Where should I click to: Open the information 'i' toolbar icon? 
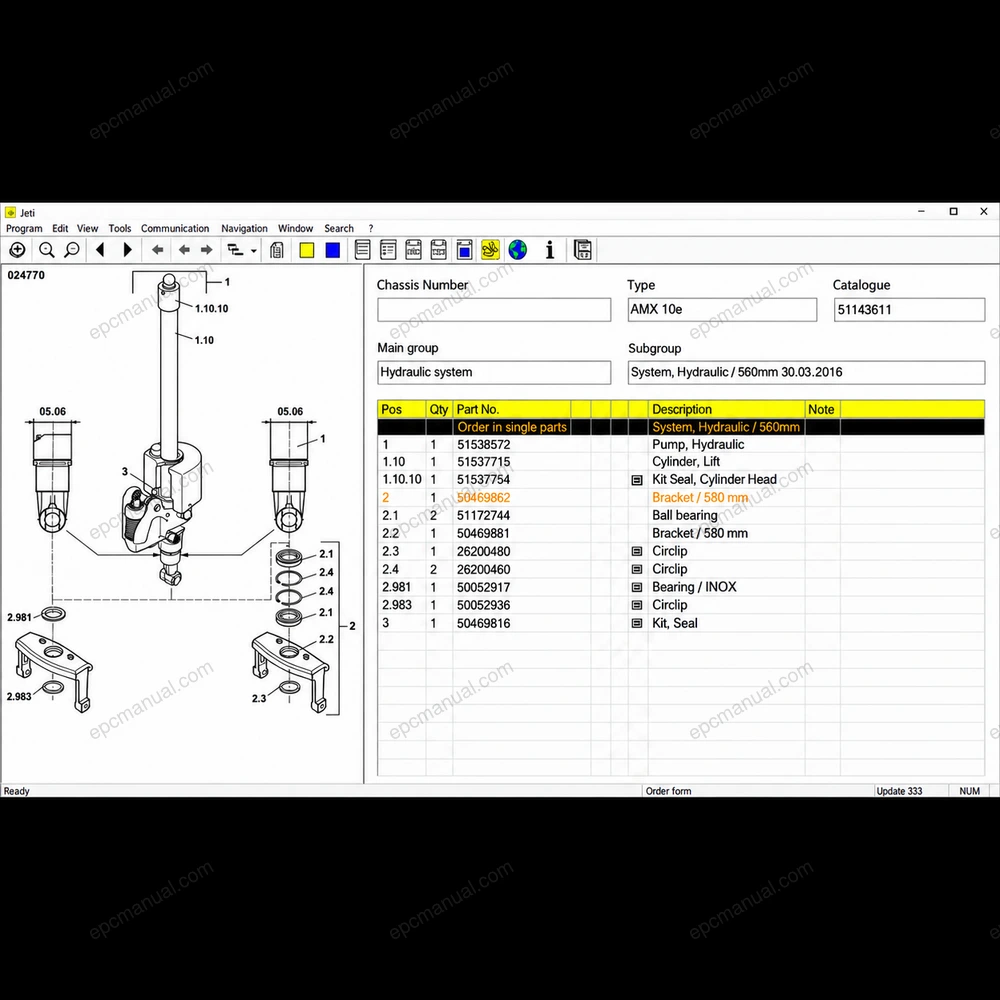[x=550, y=250]
